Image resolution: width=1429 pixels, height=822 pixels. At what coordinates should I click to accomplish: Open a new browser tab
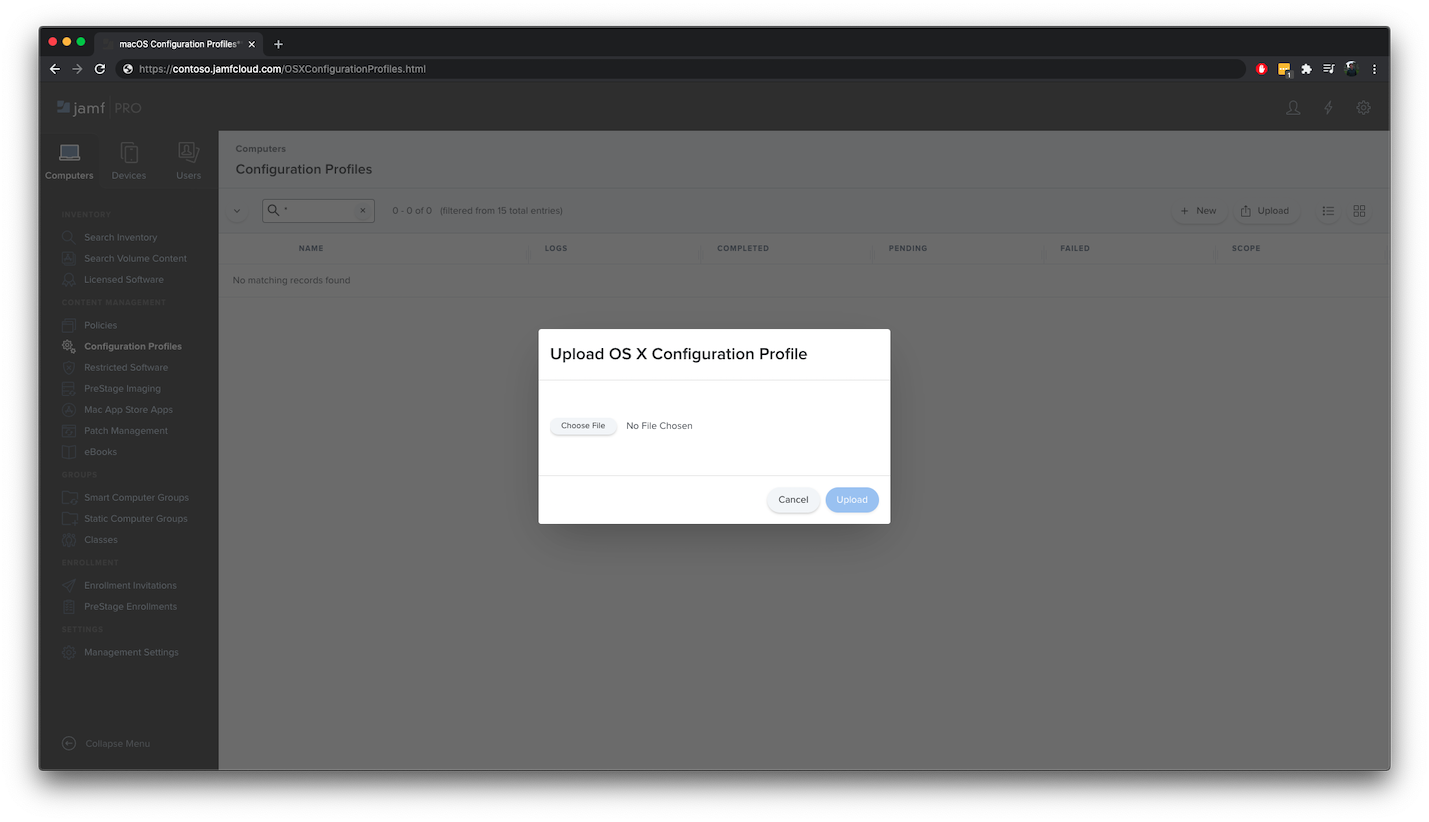[278, 44]
